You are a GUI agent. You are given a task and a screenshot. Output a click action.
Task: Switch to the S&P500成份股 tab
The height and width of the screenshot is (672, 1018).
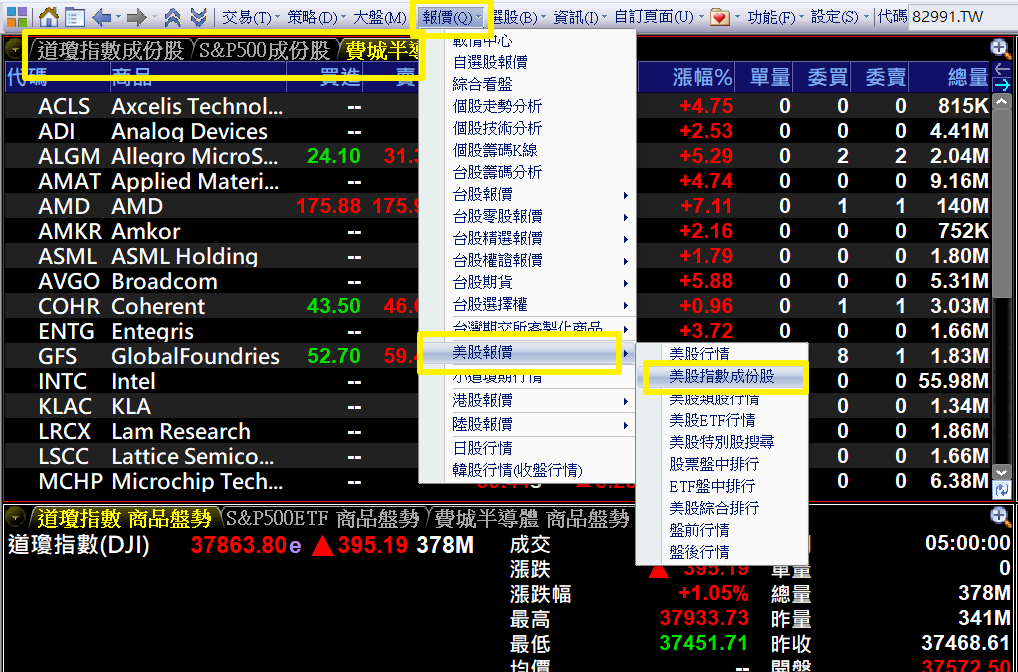coord(264,51)
